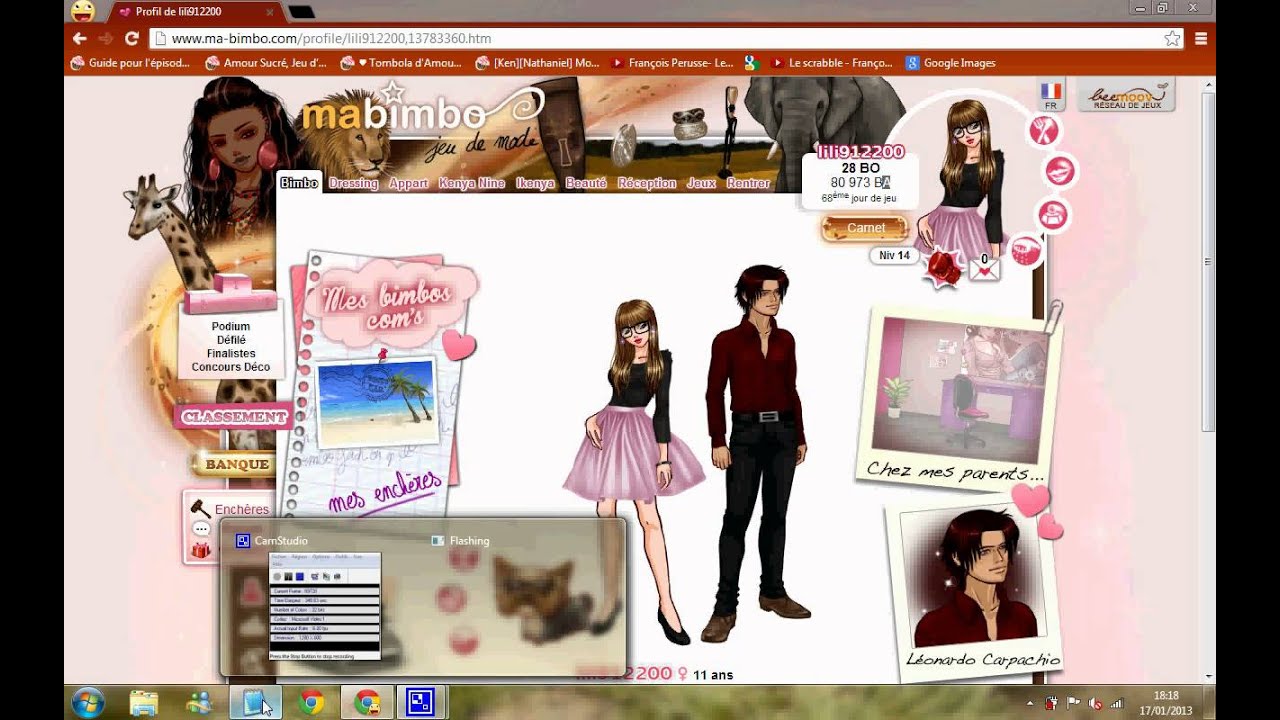The image size is (1280, 720).
Task: Open the Concours Déco link
Action: (x=231, y=367)
